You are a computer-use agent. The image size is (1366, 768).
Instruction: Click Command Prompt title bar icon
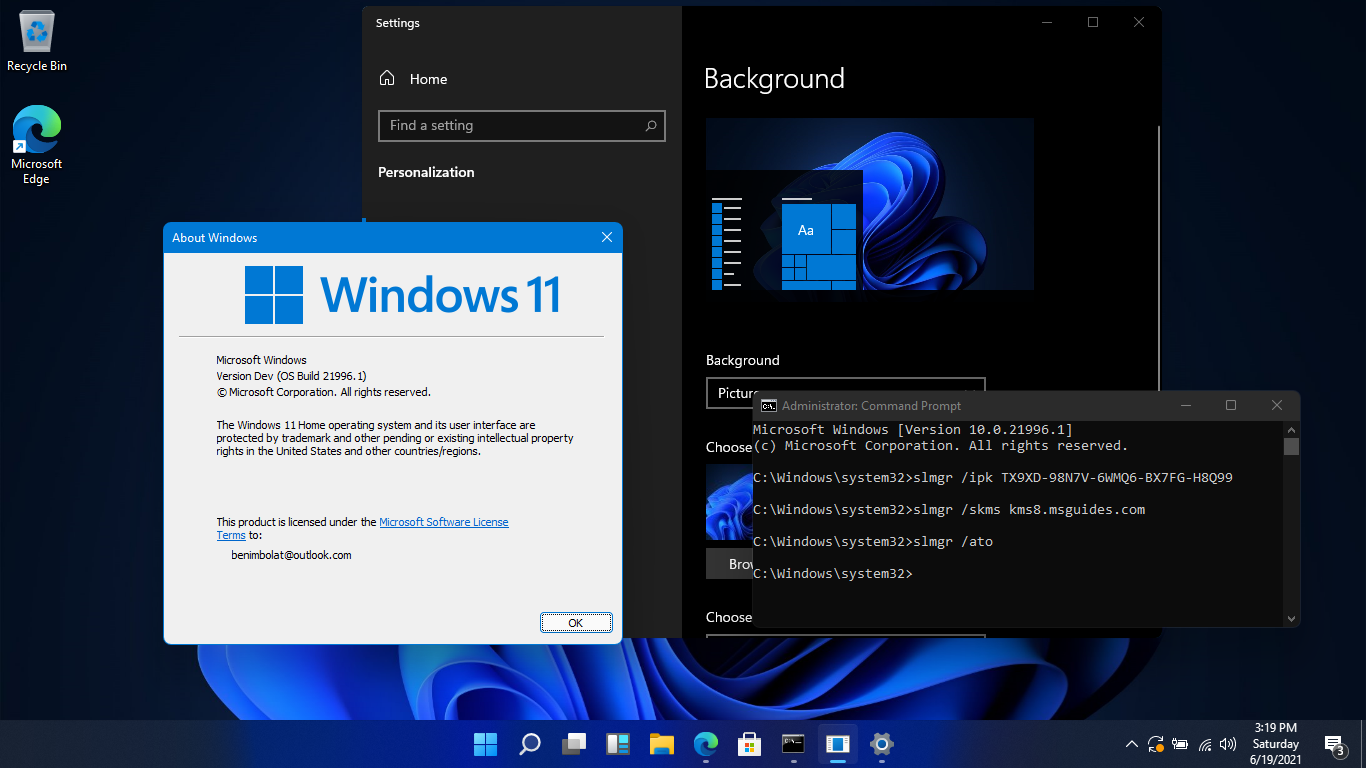[769, 406]
